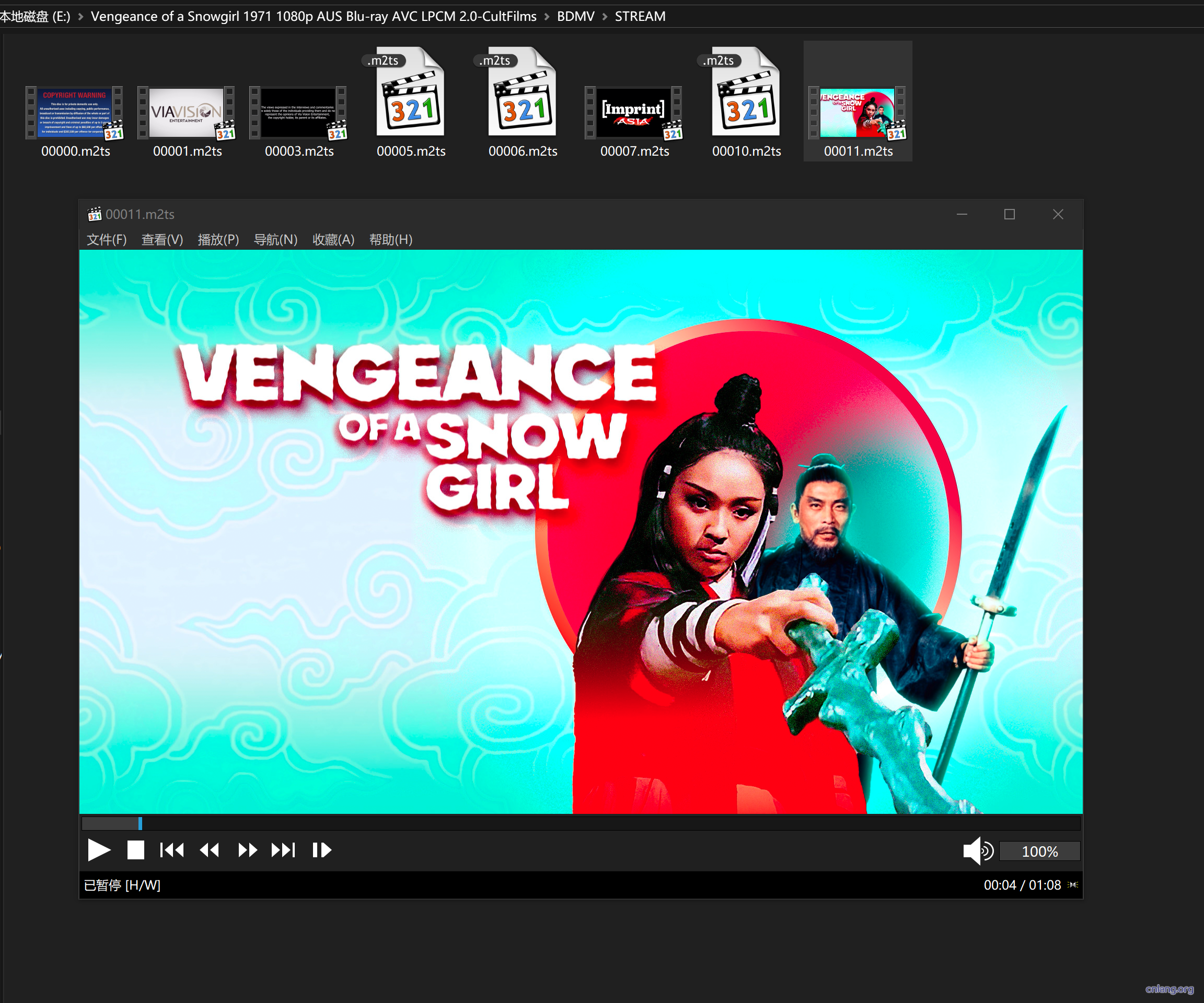Click the small icon beside the time display
This screenshot has width=1204, height=1003.
pos(1073,885)
